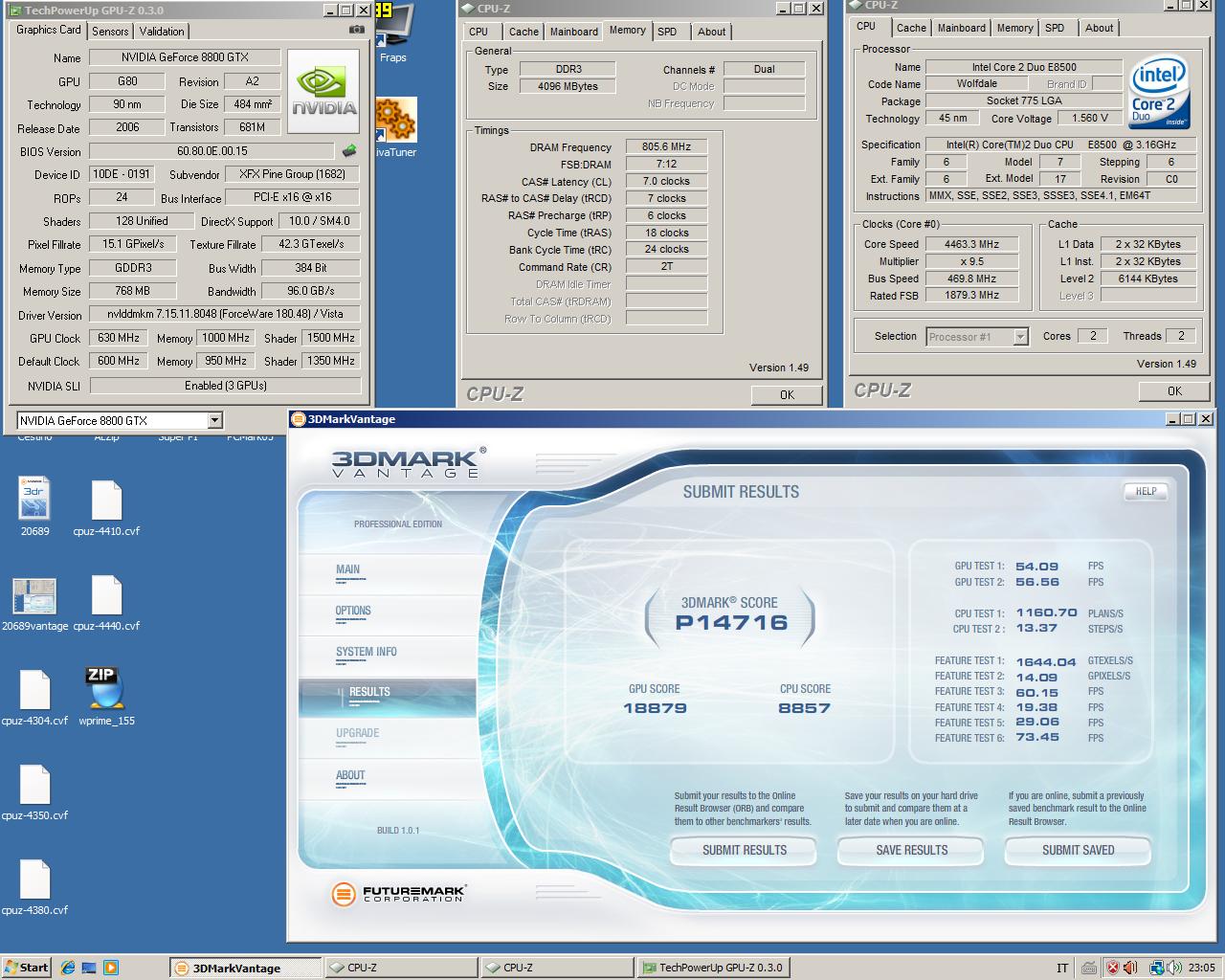Open About tab in CPU-Z memory timings window

coord(711,32)
